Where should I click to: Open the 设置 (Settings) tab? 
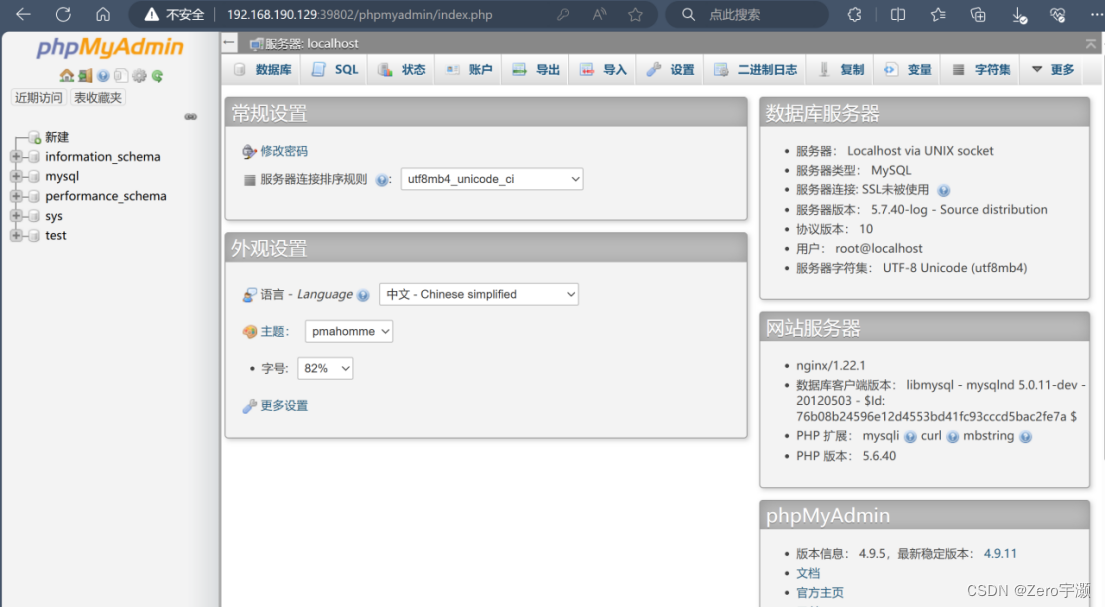click(671, 69)
